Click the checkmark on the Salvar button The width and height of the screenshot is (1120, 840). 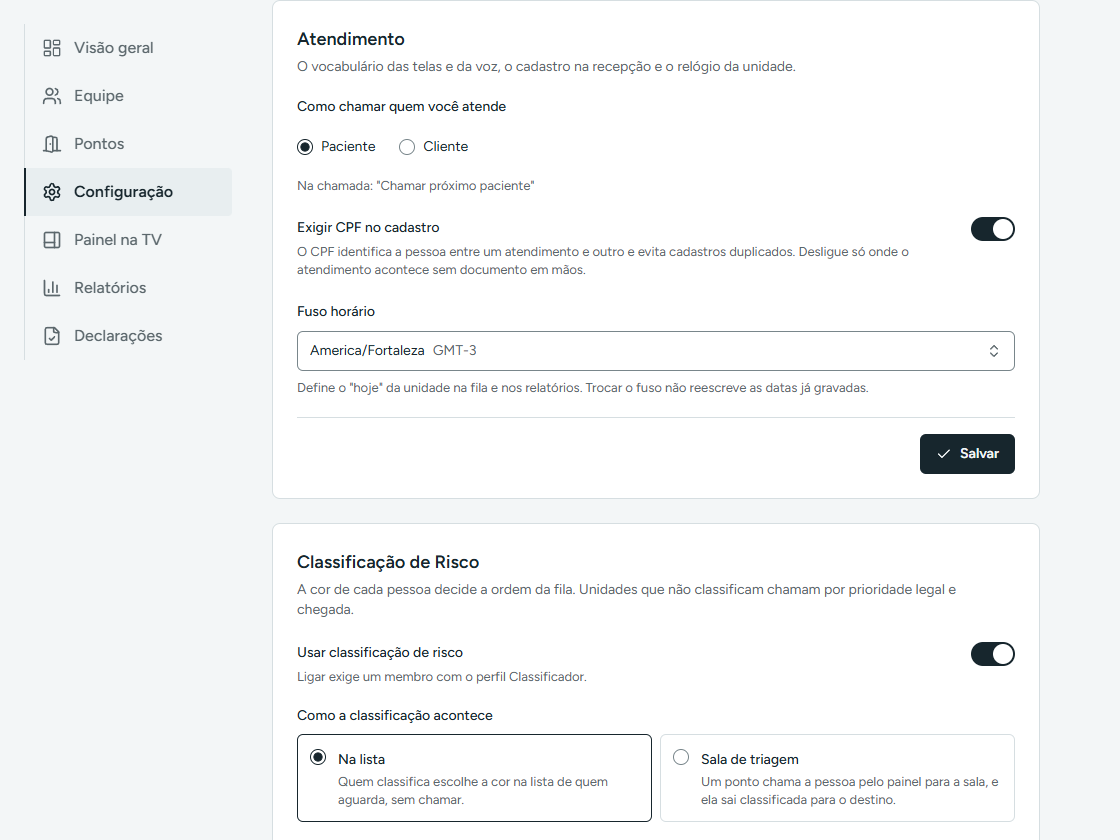pos(944,454)
